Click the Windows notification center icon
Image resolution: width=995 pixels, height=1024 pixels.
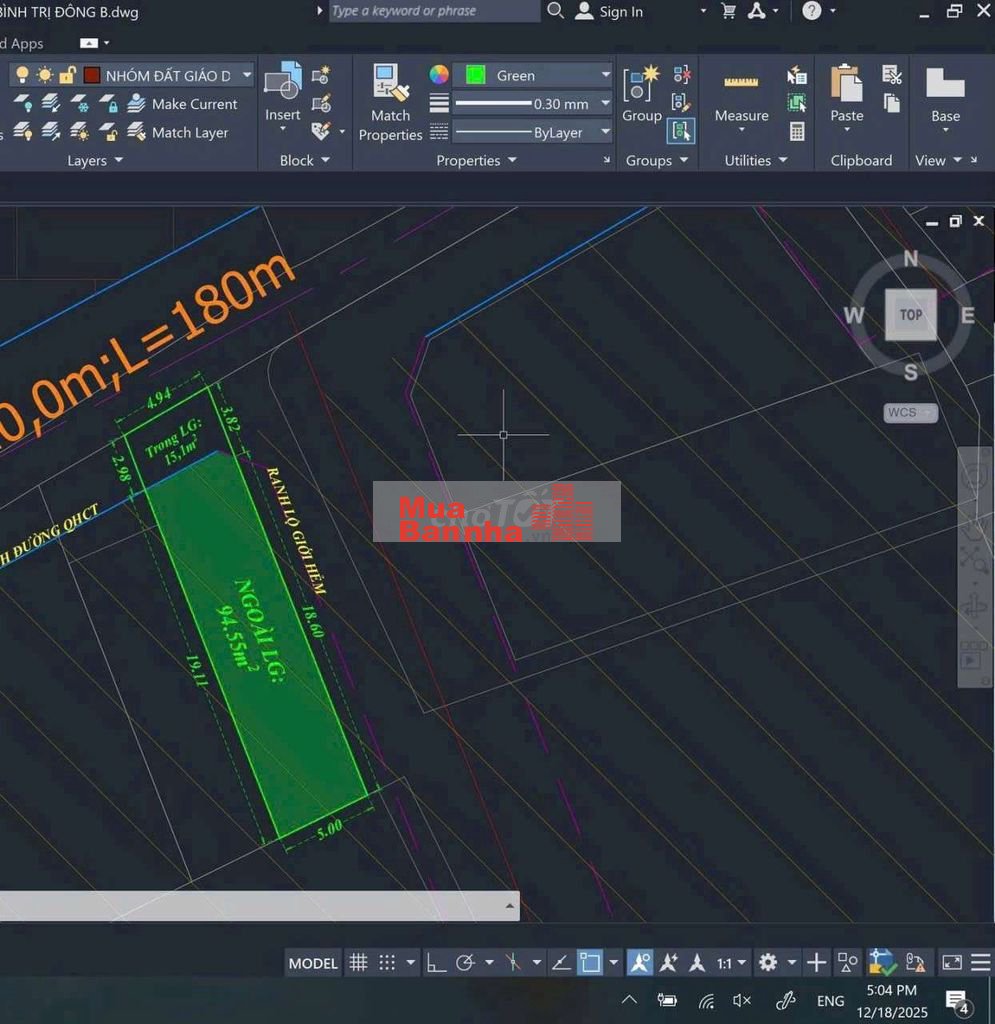point(956,1001)
